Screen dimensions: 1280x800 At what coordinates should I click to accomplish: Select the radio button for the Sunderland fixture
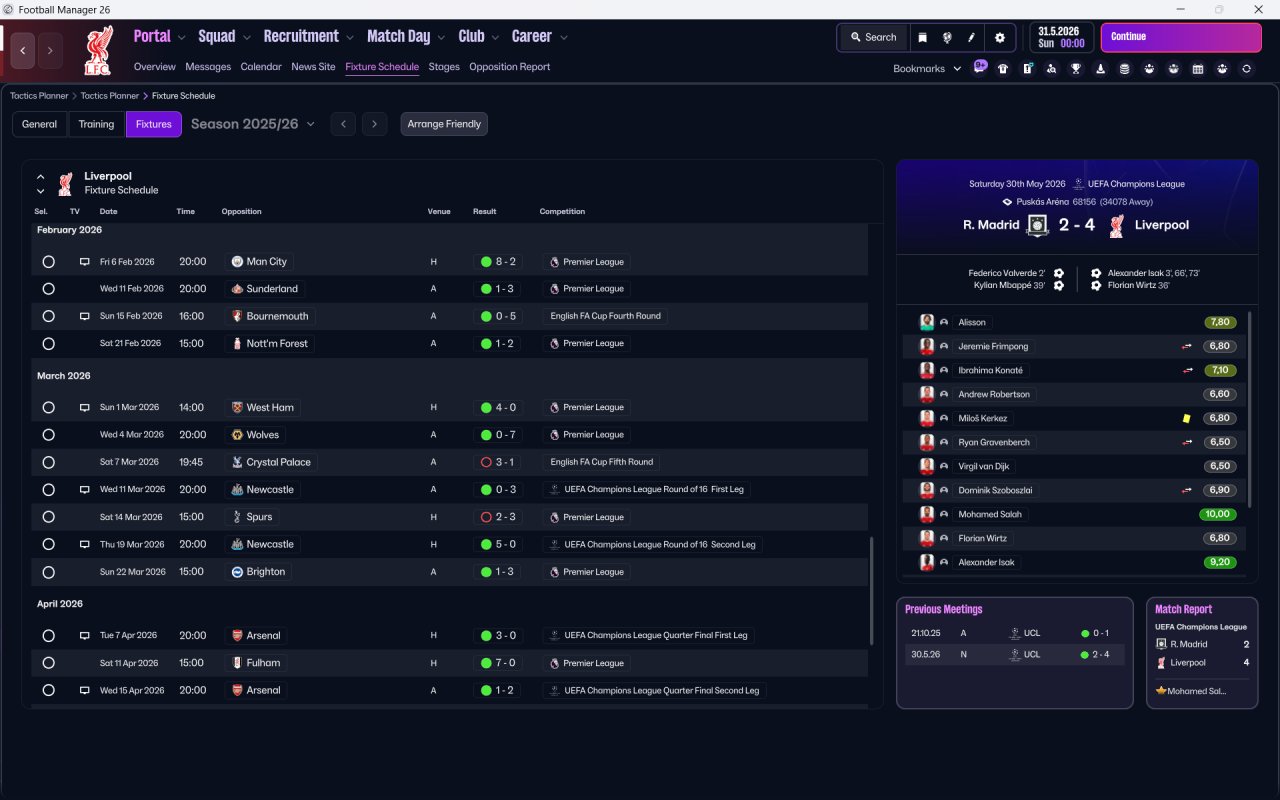[x=48, y=289]
